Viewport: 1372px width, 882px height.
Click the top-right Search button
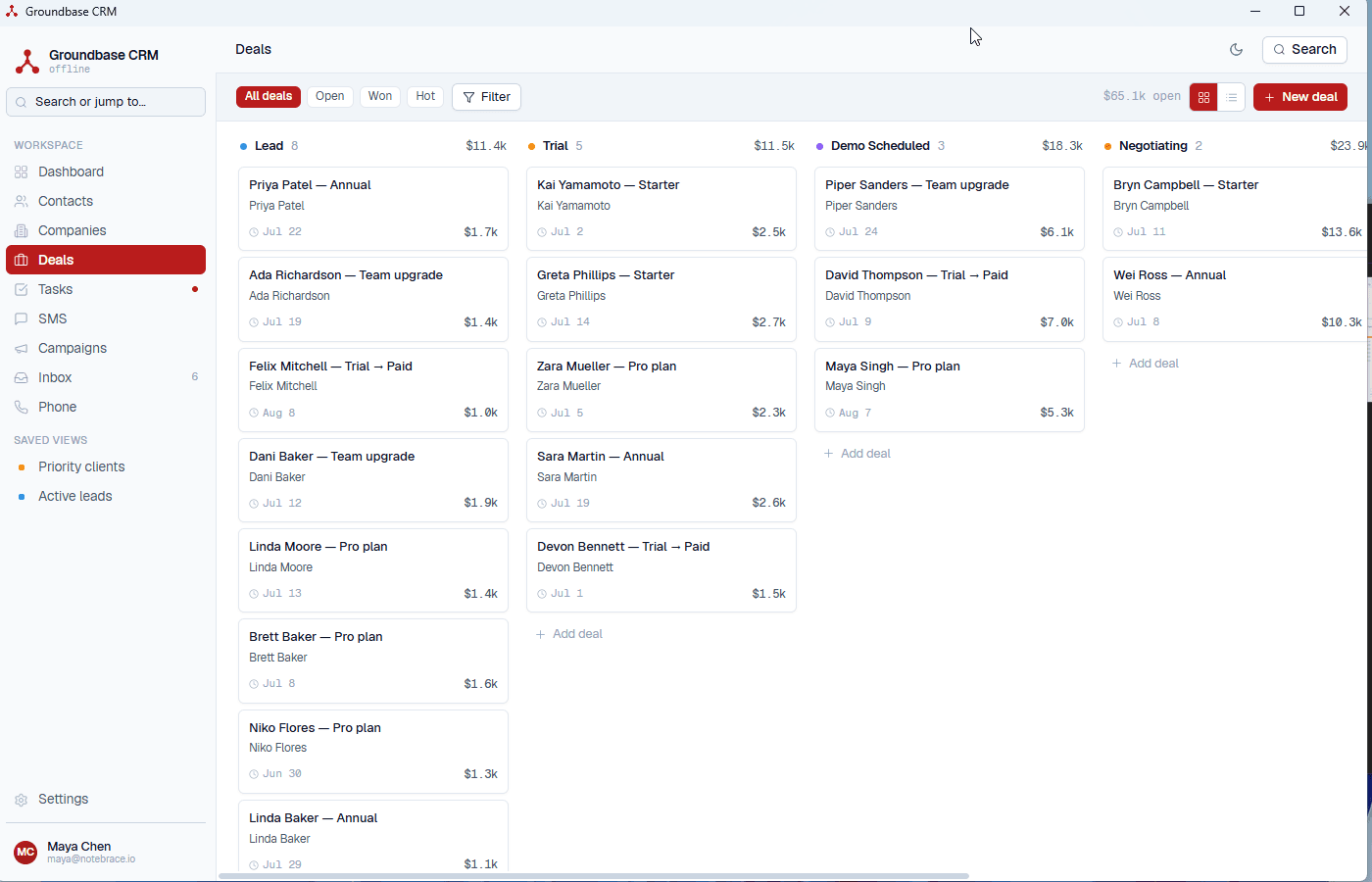click(x=1304, y=49)
